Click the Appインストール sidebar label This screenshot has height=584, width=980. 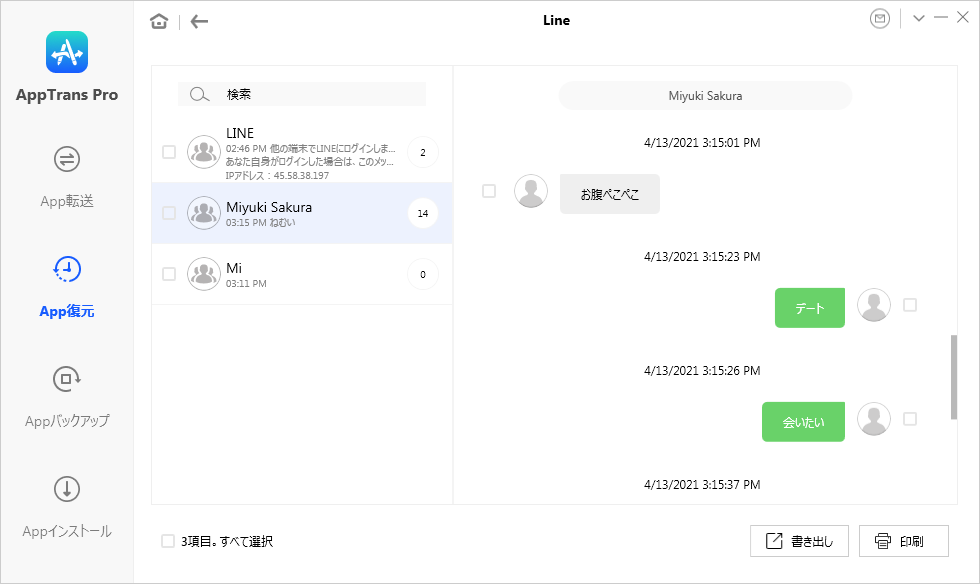(67, 531)
